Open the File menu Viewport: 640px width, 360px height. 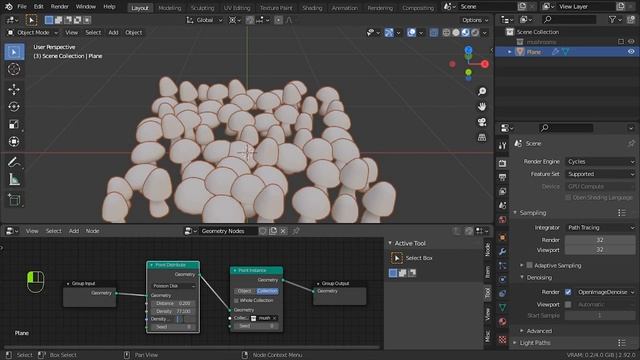click(22, 7)
